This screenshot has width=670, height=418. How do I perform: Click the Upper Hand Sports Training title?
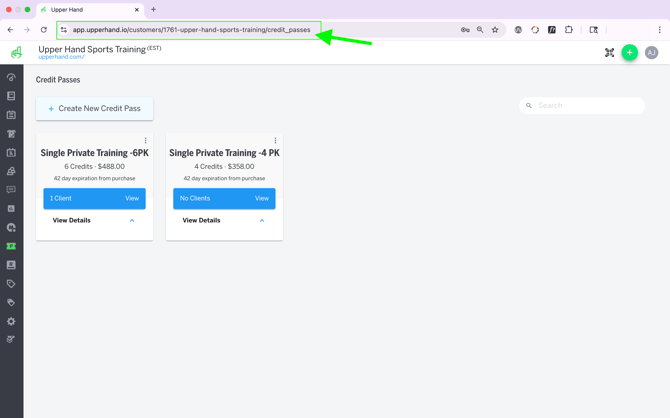point(92,49)
